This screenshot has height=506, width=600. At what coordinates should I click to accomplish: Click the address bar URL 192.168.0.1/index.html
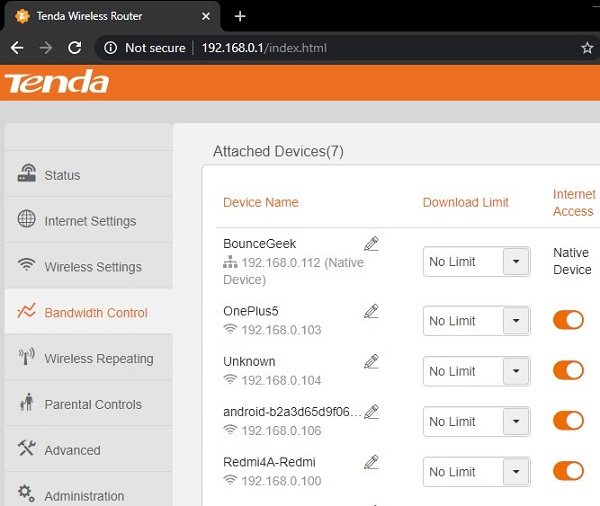coord(264,48)
